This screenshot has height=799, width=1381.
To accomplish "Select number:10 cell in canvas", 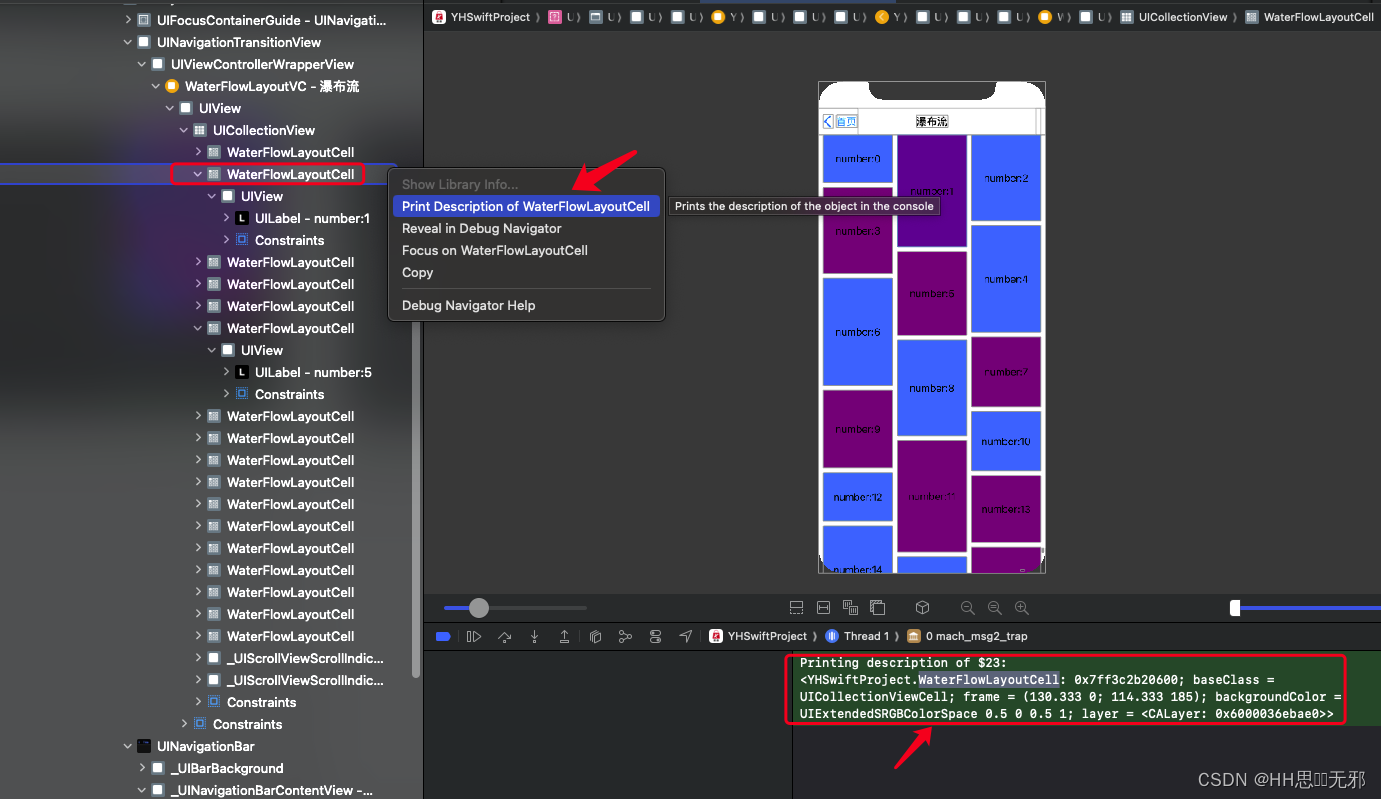I will [1006, 441].
